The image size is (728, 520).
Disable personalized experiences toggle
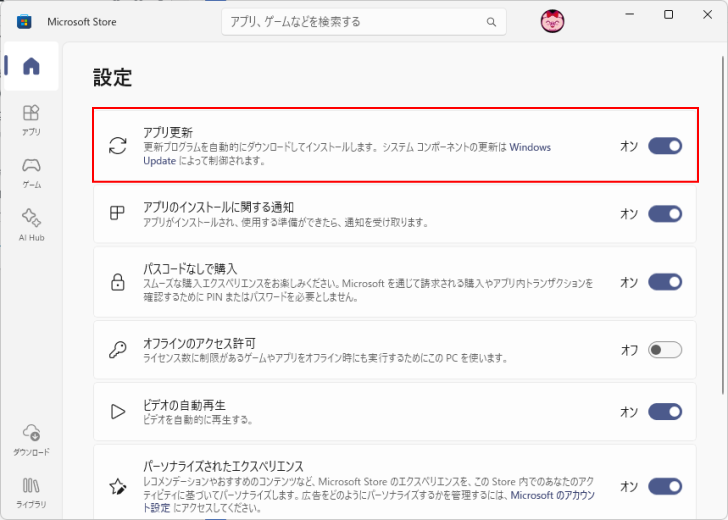point(665,486)
